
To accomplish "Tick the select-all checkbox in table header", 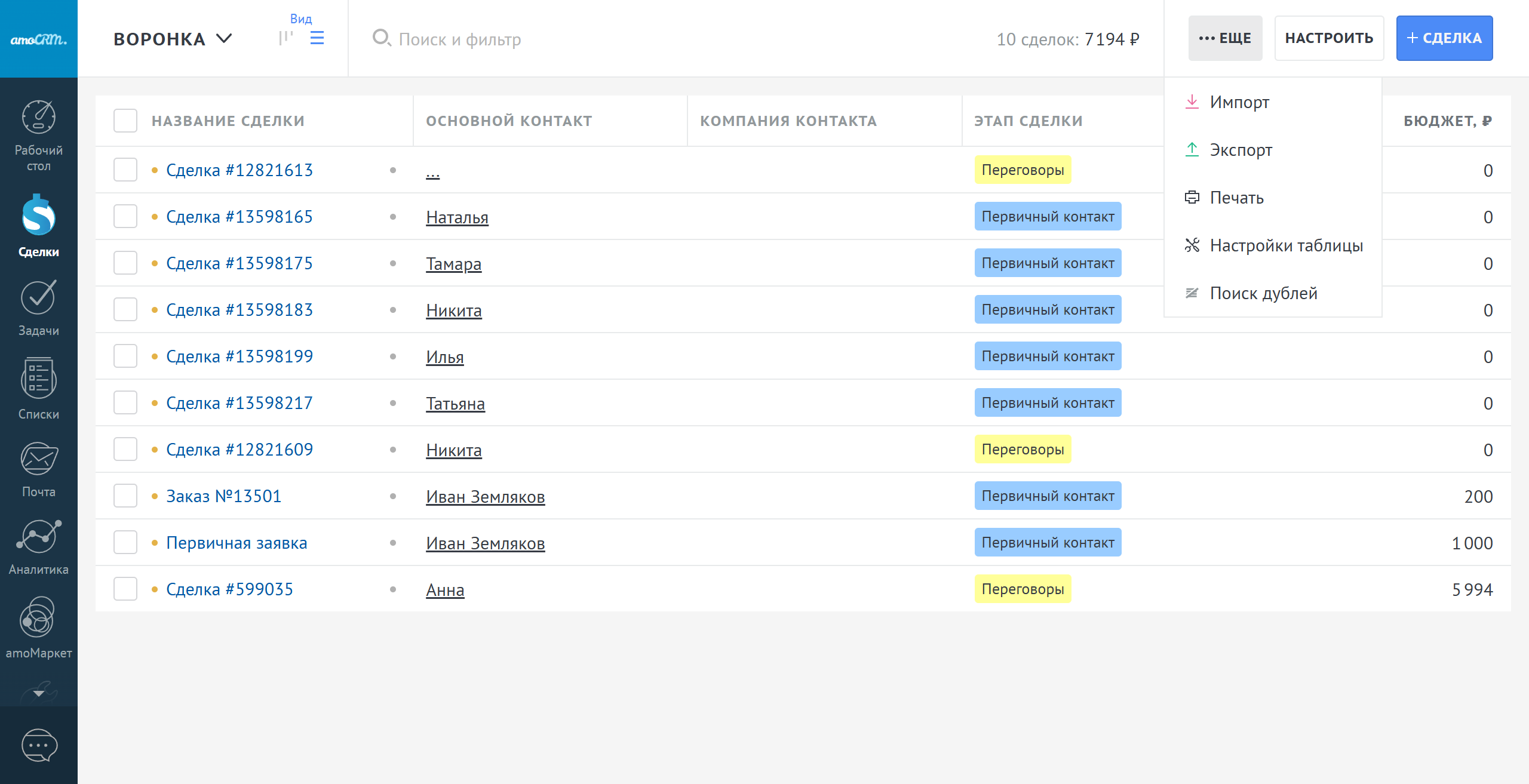I will click(x=125, y=121).
